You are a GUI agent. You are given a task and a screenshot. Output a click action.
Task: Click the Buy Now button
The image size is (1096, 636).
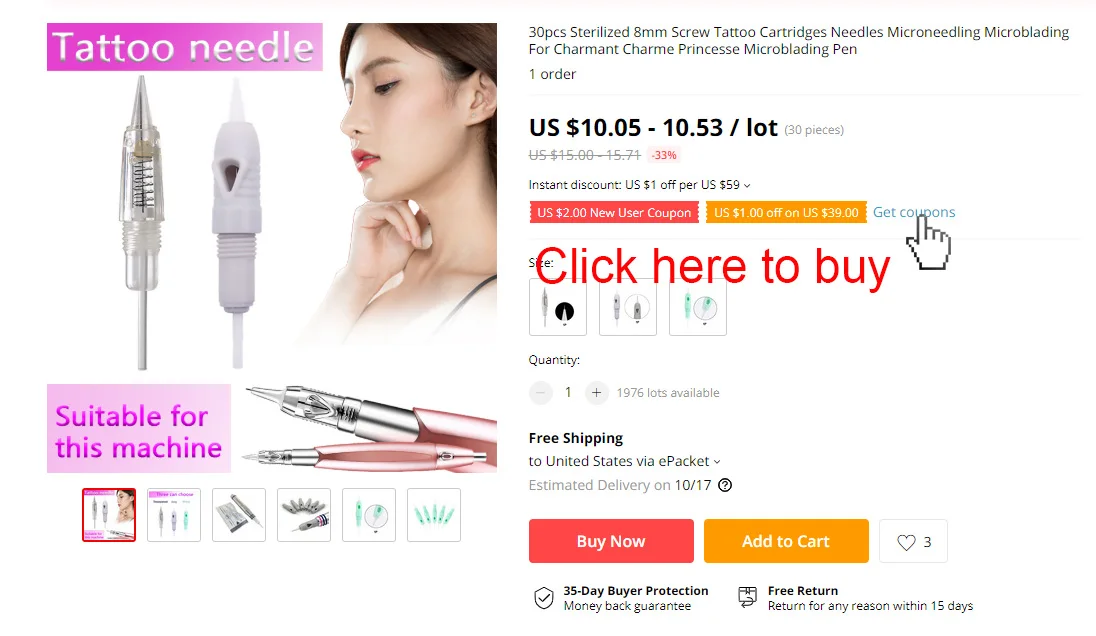pos(611,541)
